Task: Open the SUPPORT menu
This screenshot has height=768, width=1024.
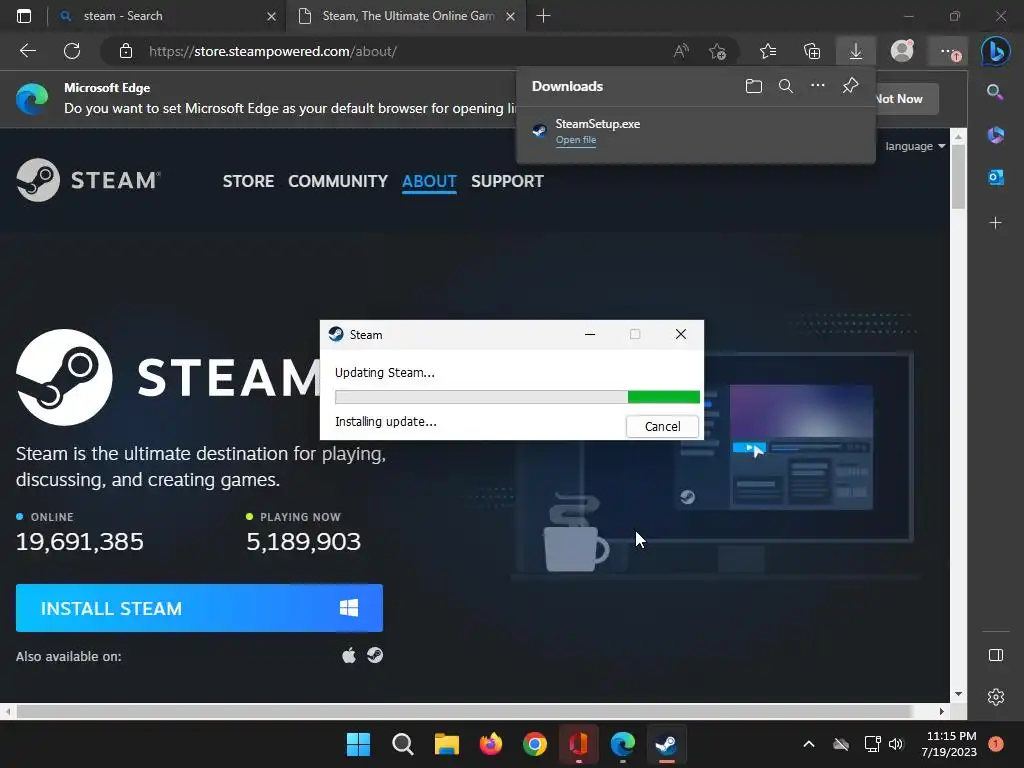Action: click(x=507, y=181)
